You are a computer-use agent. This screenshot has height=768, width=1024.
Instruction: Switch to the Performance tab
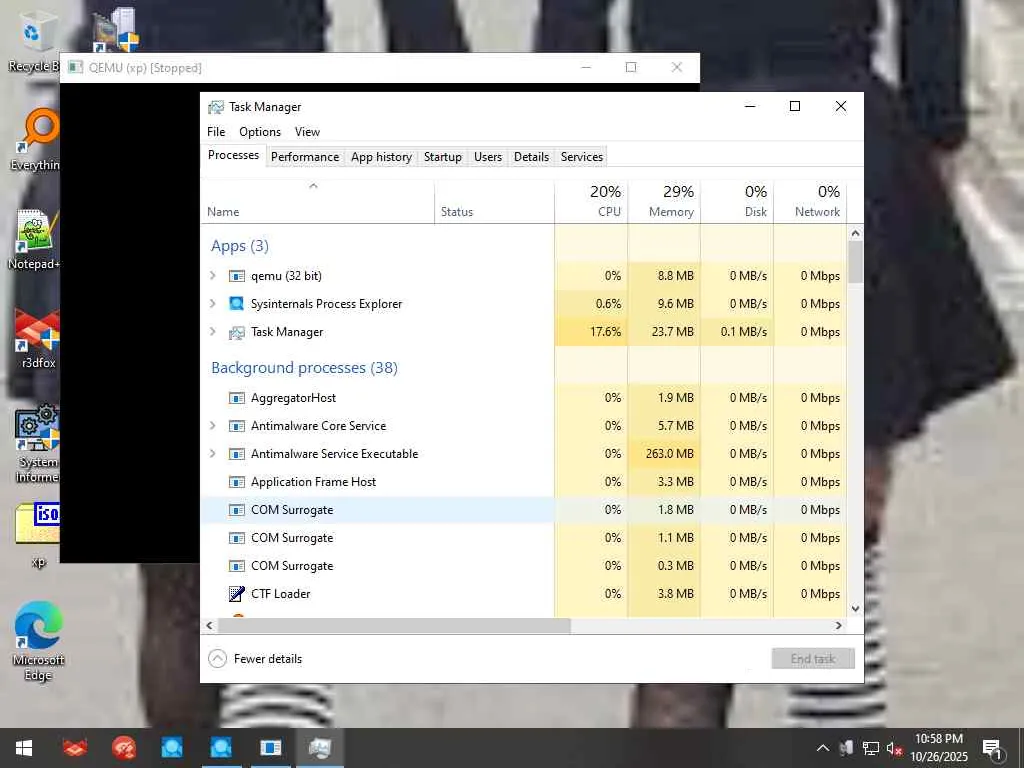click(x=305, y=157)
